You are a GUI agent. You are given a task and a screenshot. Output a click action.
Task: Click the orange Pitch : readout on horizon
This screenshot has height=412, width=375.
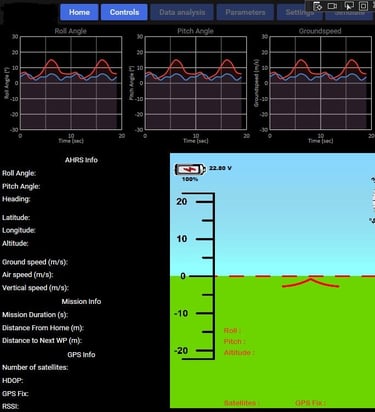(235, 342)
